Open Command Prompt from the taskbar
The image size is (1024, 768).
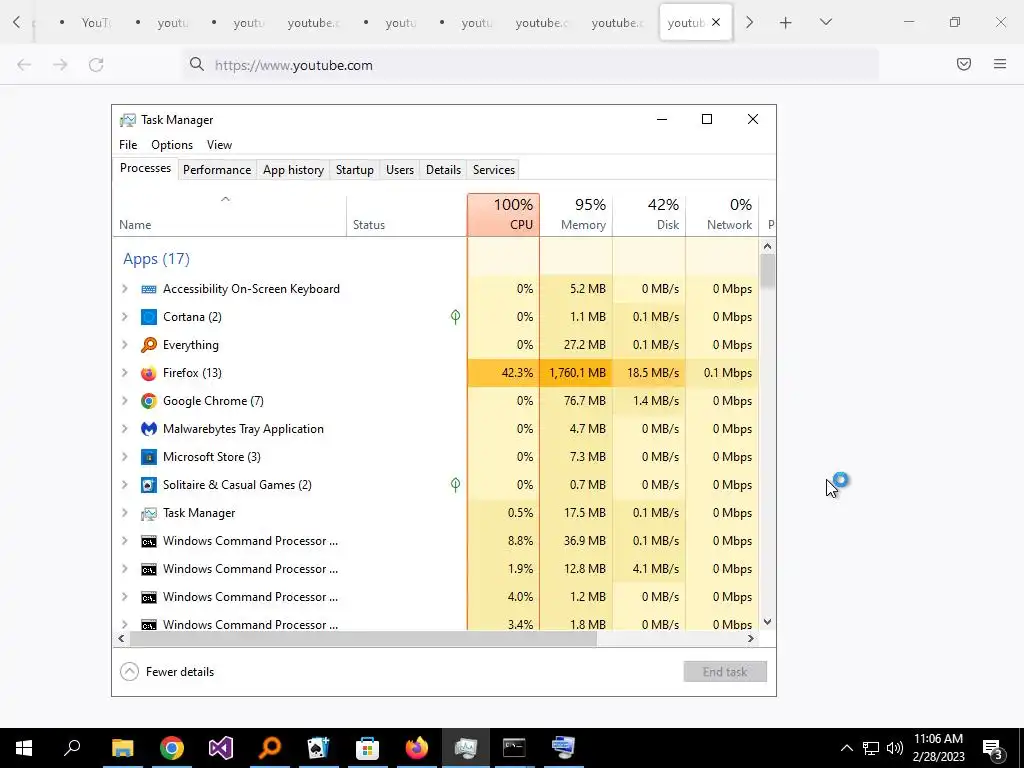pyautogui.click(x=515, y=748)
